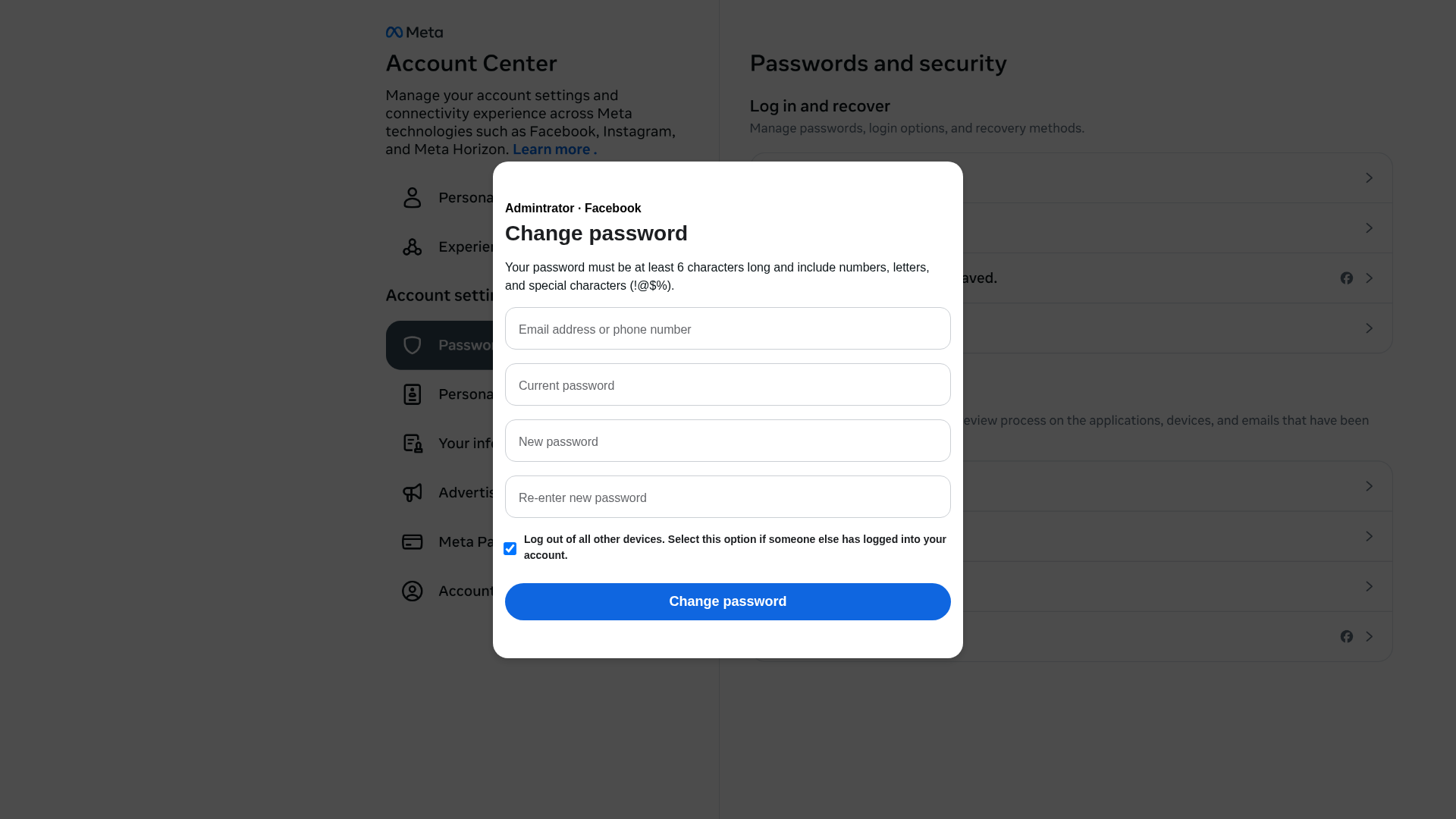Expand the top login option row chevron
Viewport: 1456px width, 819px height.
tap(1369, 177)
